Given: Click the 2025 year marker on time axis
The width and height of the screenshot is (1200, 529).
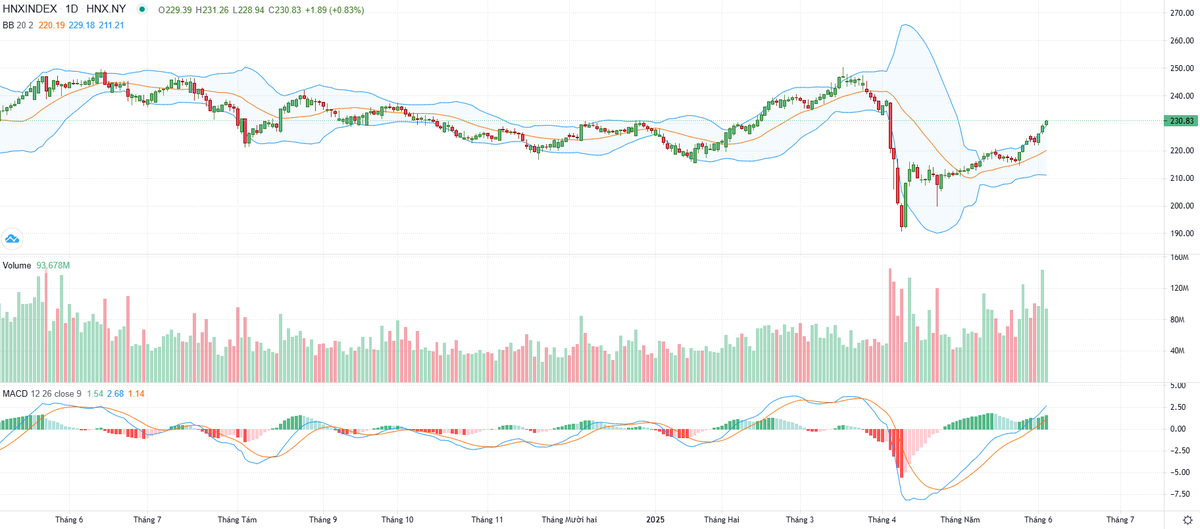Looking at the screenshot, I should pos(655,520).
